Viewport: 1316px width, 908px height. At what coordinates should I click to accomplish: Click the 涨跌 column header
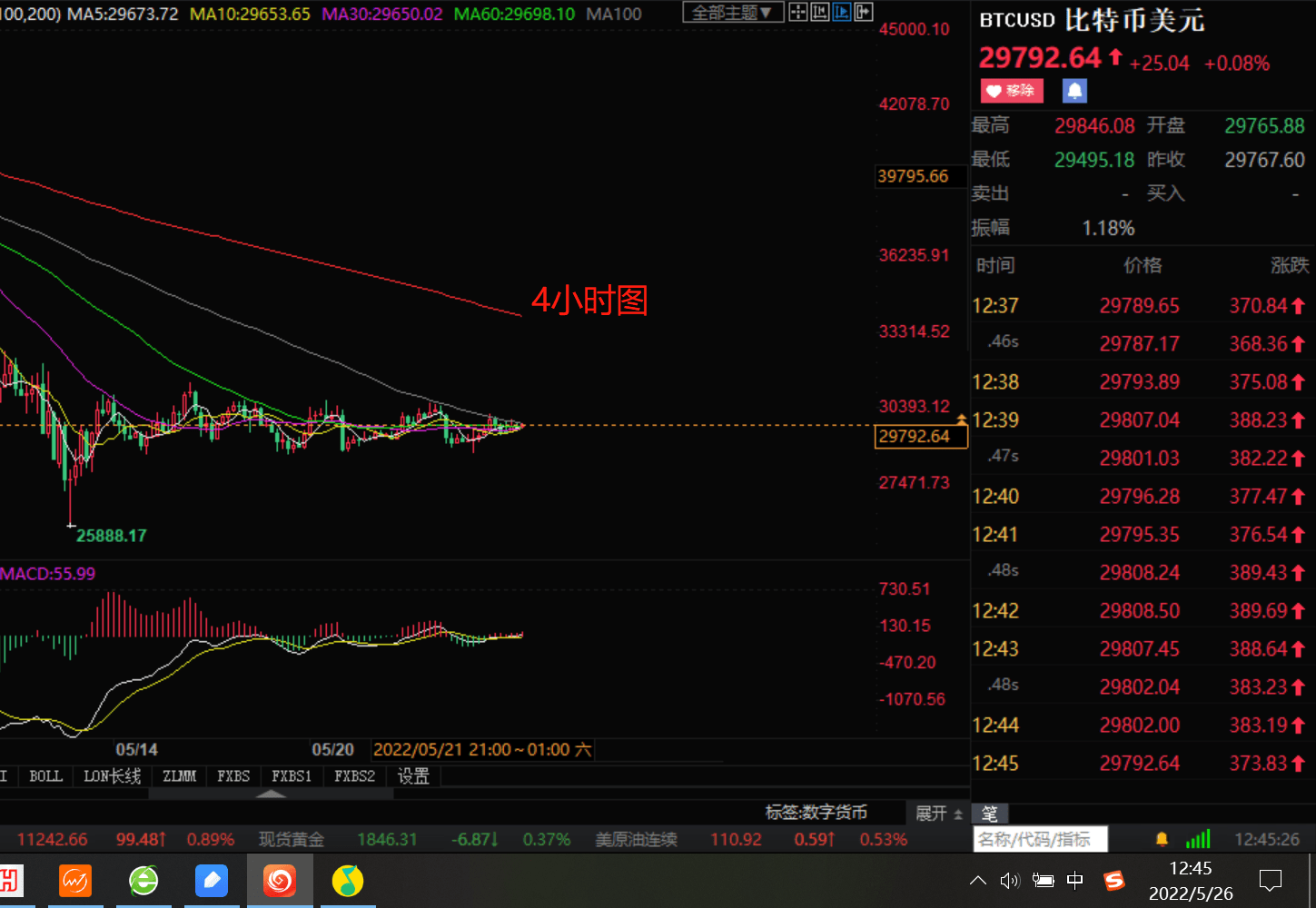(1290, 265)
